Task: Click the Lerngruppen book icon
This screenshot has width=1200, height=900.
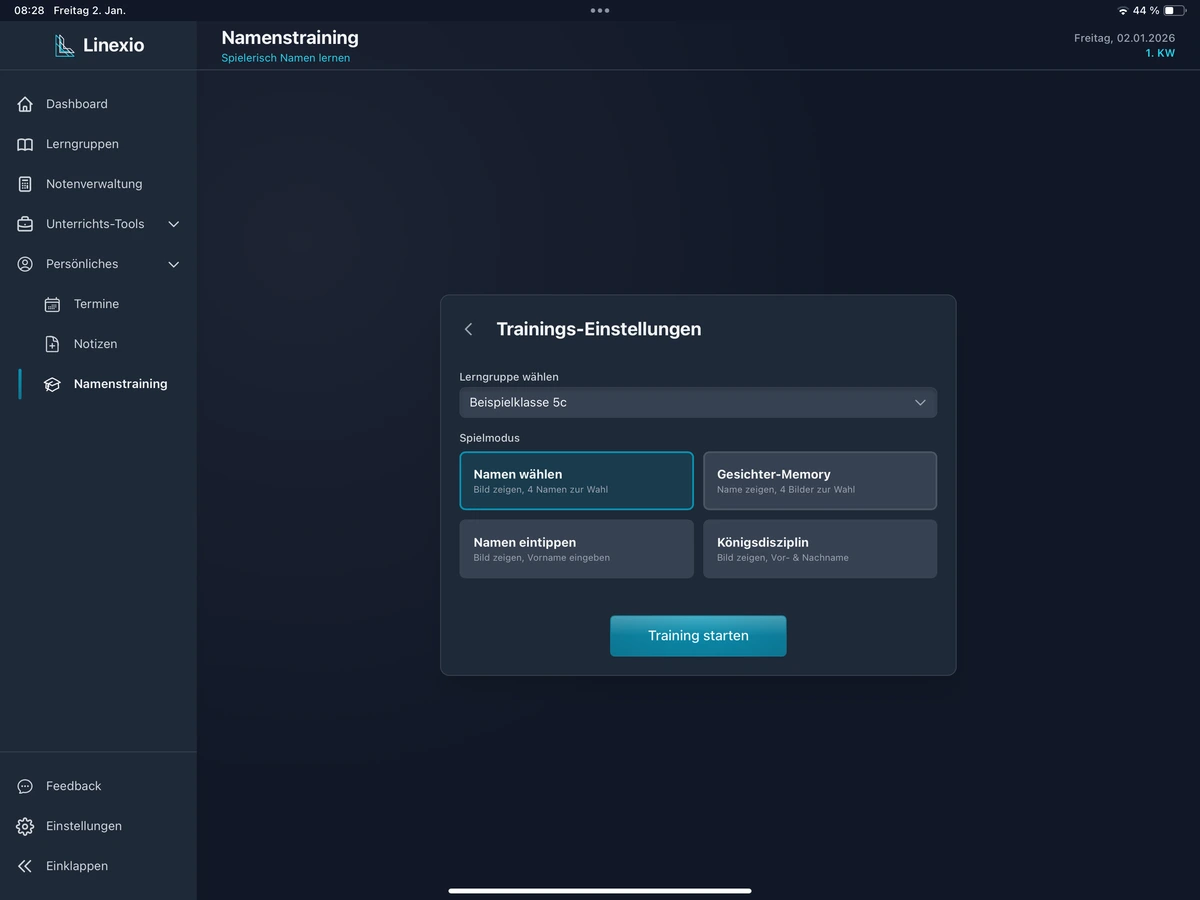Action: (25, 144)
